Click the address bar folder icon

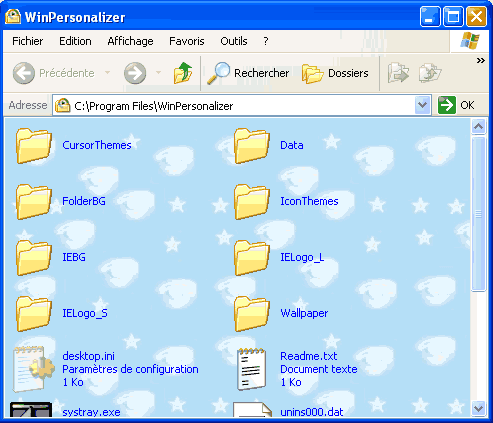[x=62, y=105]
